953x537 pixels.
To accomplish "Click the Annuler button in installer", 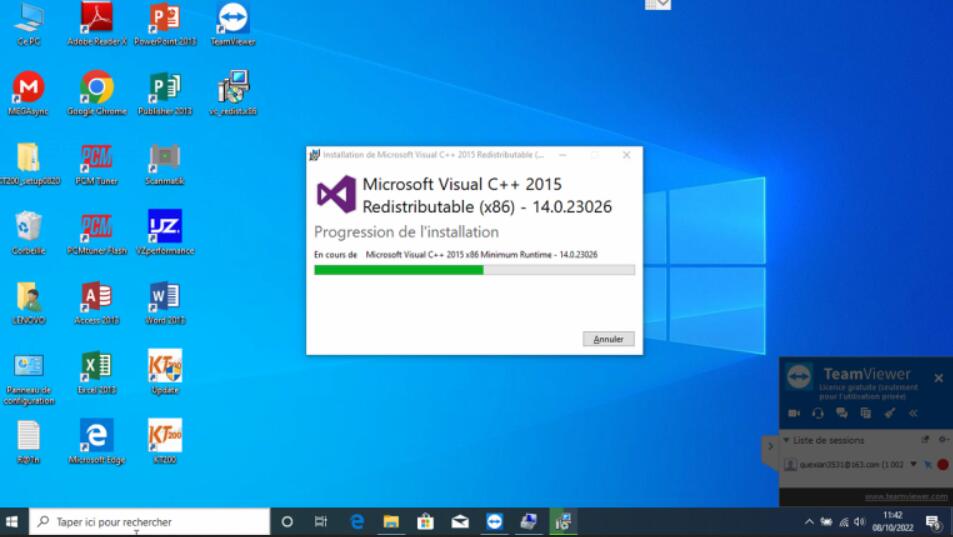I will pyautogui.click(x=608, y=339).
